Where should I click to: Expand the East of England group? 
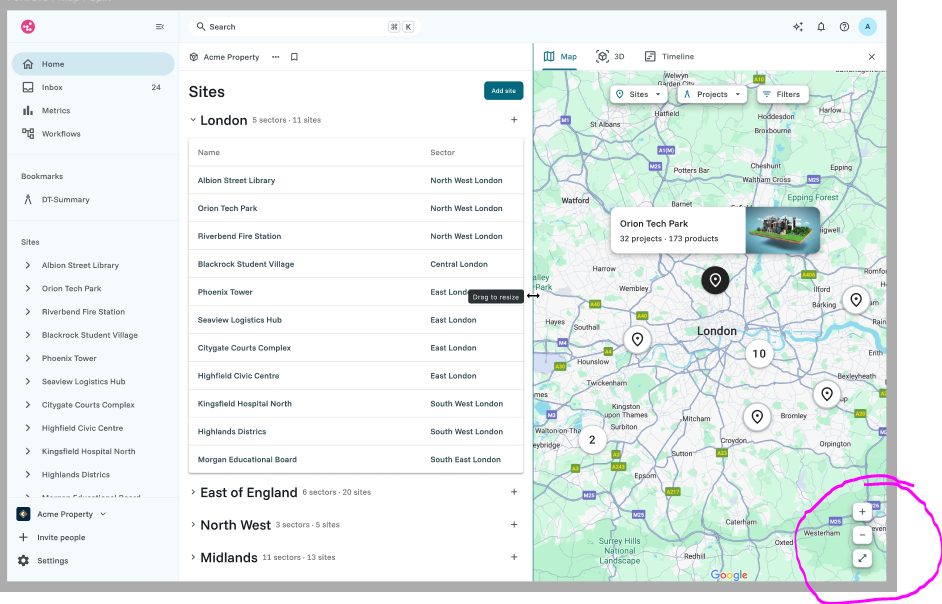point(193,492)
